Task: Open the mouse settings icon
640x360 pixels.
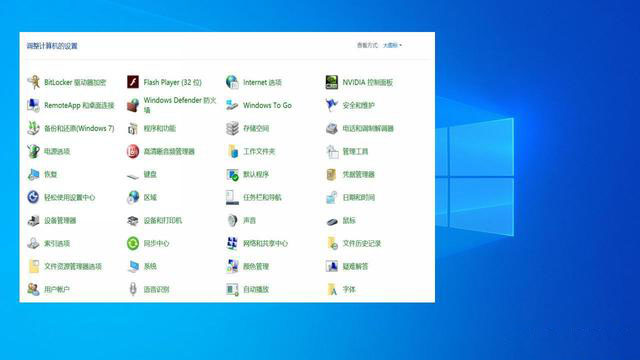Action: tap(331, 221)
